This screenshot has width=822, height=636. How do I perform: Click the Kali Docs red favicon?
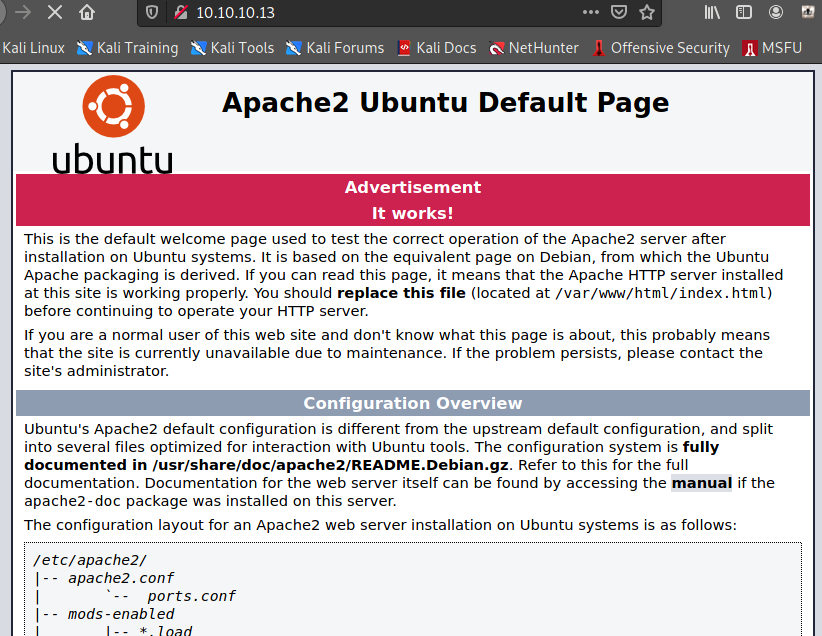[404, 48]
